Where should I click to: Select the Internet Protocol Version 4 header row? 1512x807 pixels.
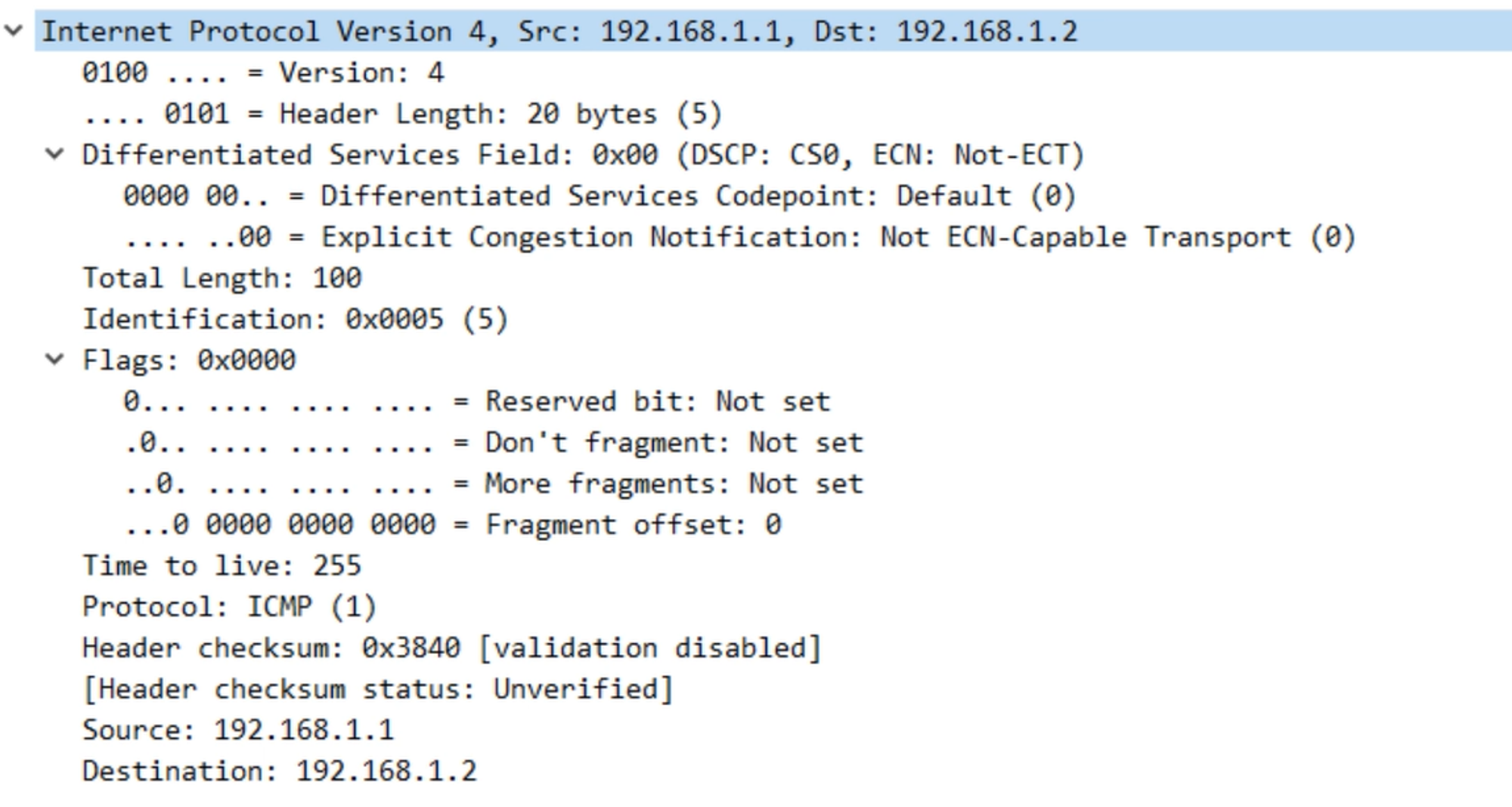tap(773, 31)
